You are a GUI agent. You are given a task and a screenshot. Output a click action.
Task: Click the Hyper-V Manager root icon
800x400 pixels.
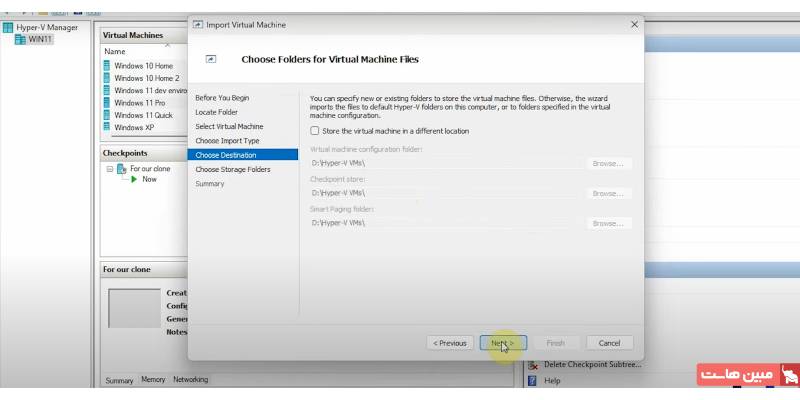coord(8,28)
